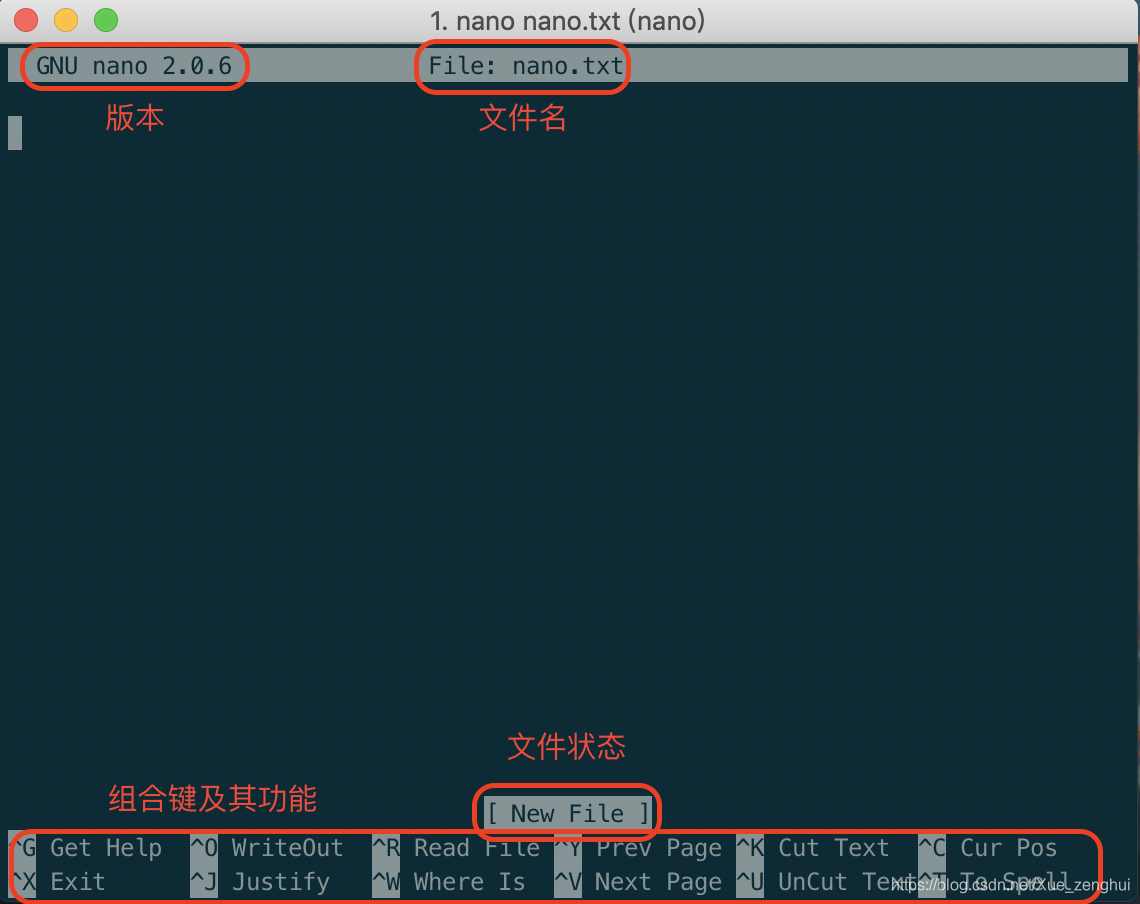Click the '^K Cut Text' shortcut

click(813, 847)
